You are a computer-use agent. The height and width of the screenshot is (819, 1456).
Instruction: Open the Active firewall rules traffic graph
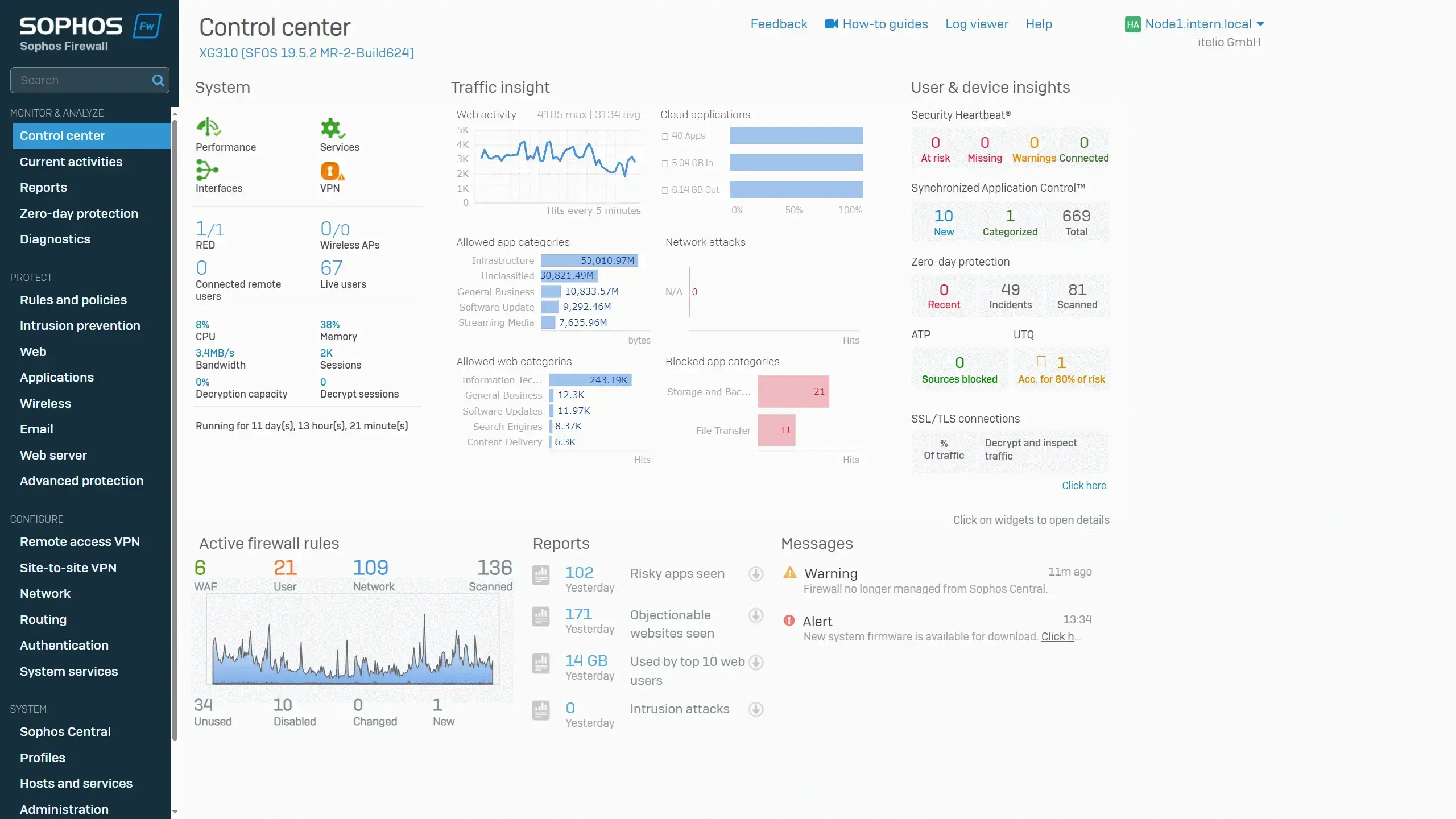[x=353, y=640]
